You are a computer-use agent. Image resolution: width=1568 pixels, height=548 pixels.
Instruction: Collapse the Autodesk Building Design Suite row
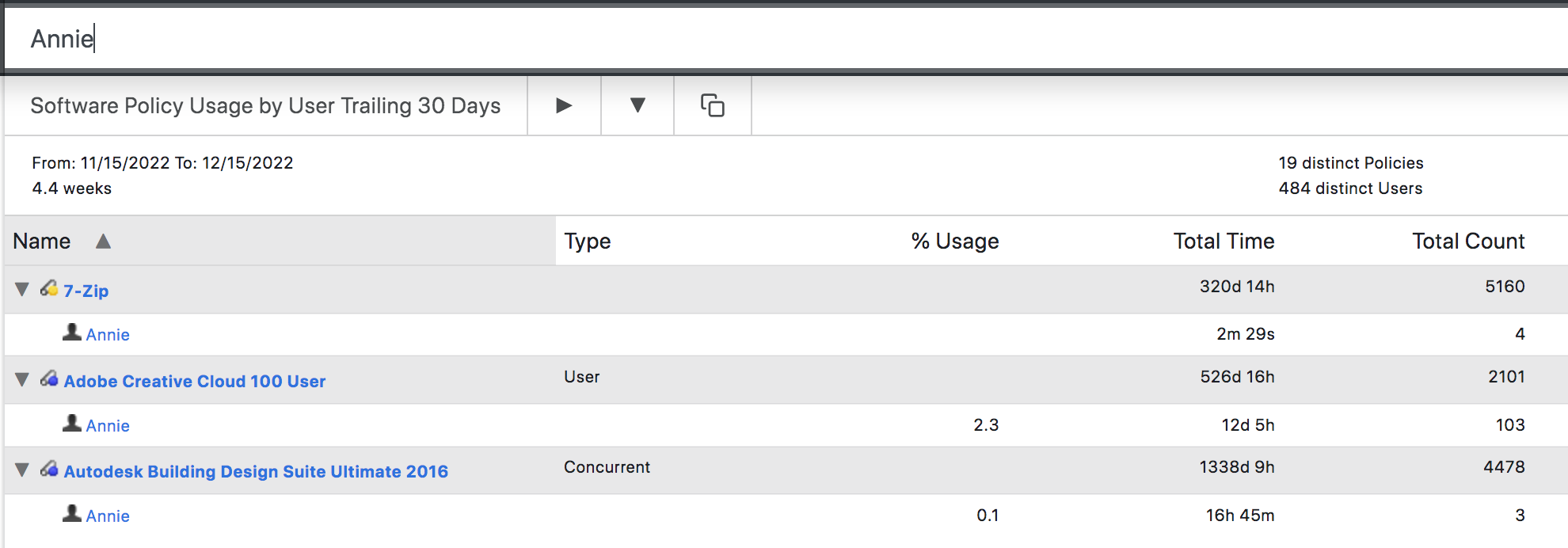(x=22, y=470)
